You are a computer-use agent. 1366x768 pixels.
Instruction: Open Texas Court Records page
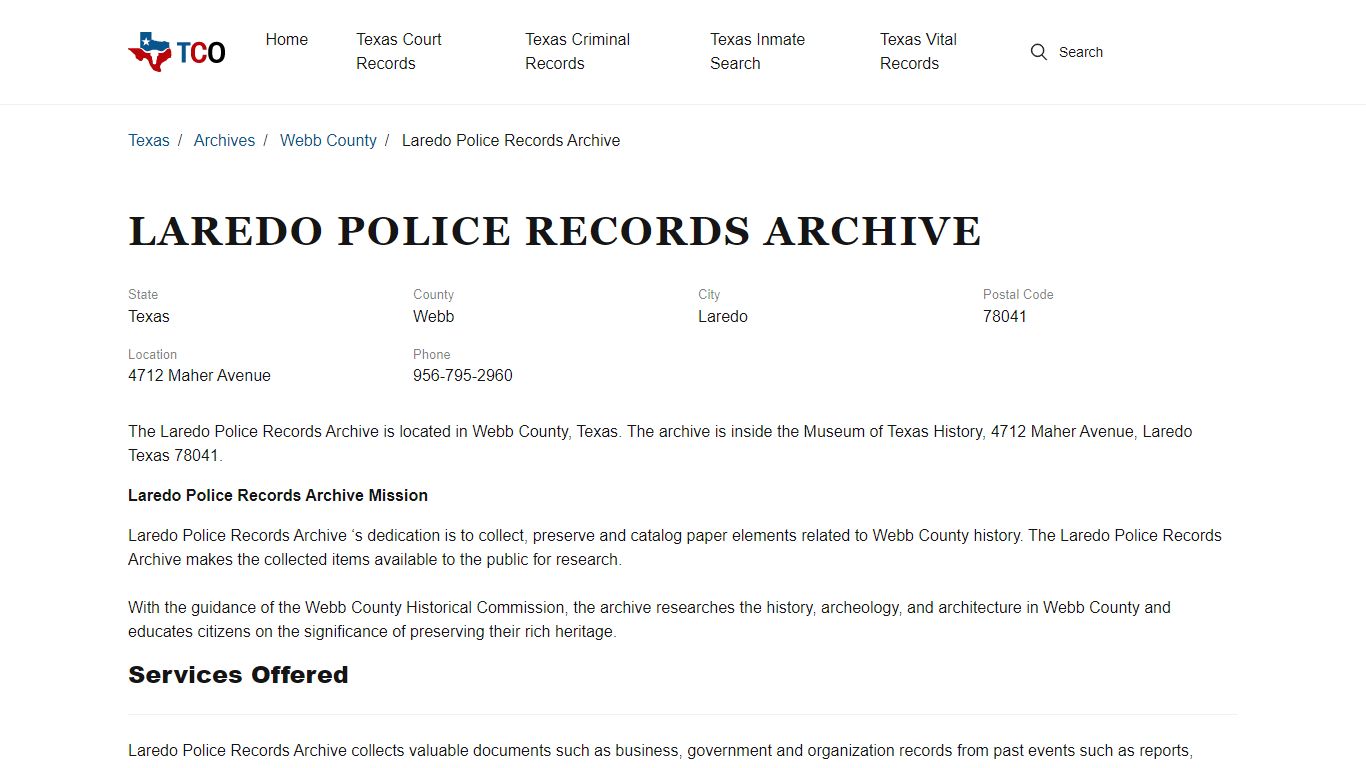[399, 52]
